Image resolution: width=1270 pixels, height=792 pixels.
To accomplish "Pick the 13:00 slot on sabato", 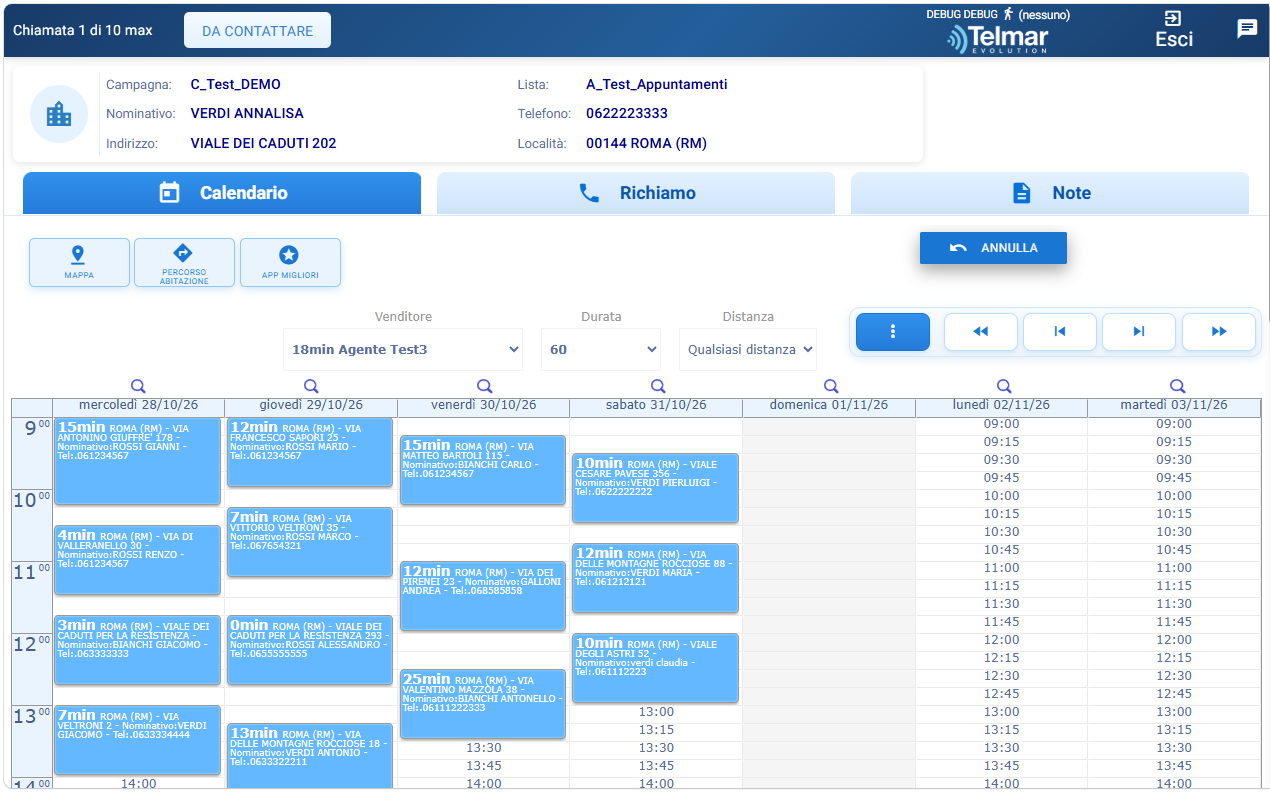I will [656, 712].
